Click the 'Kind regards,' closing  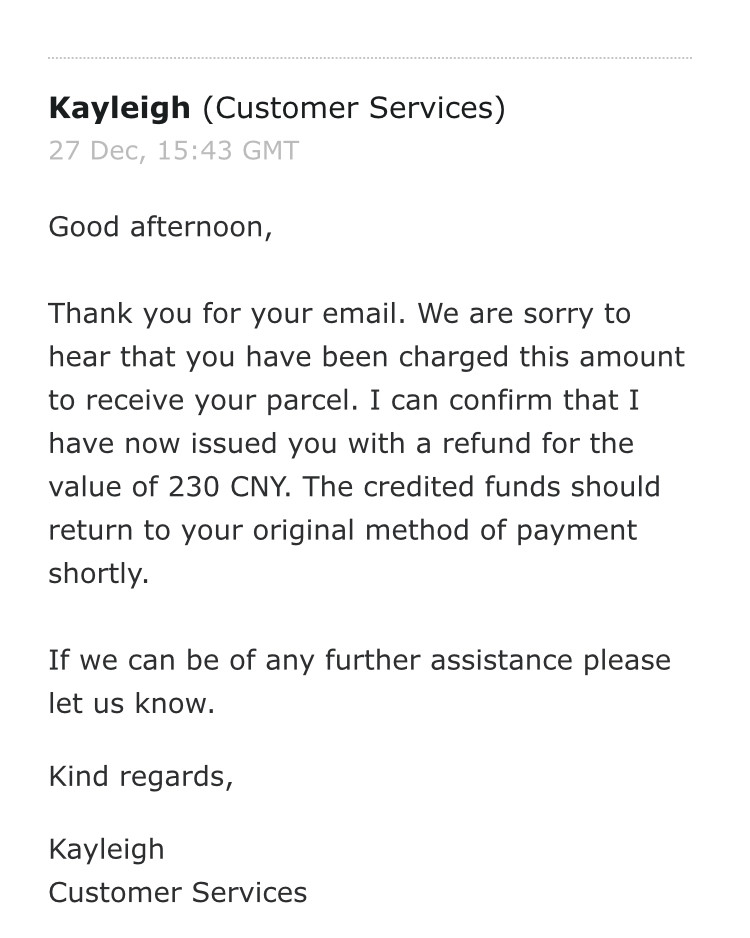coord(141,777)
